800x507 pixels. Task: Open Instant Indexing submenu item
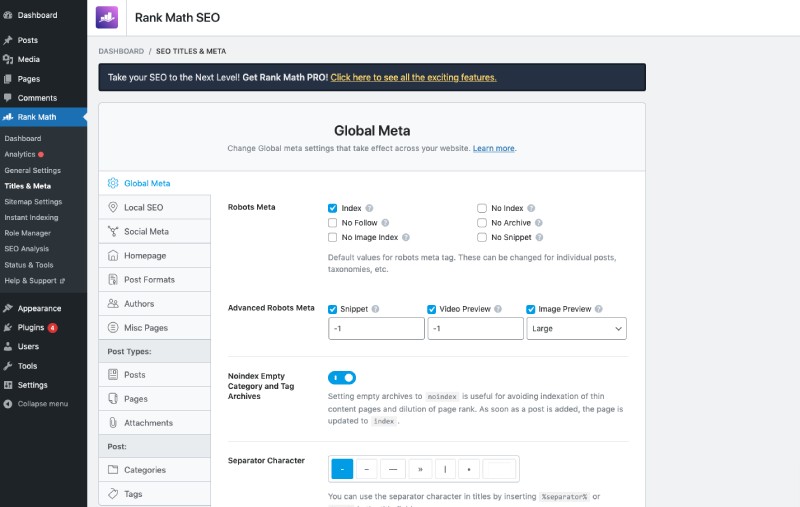point(31,217)
